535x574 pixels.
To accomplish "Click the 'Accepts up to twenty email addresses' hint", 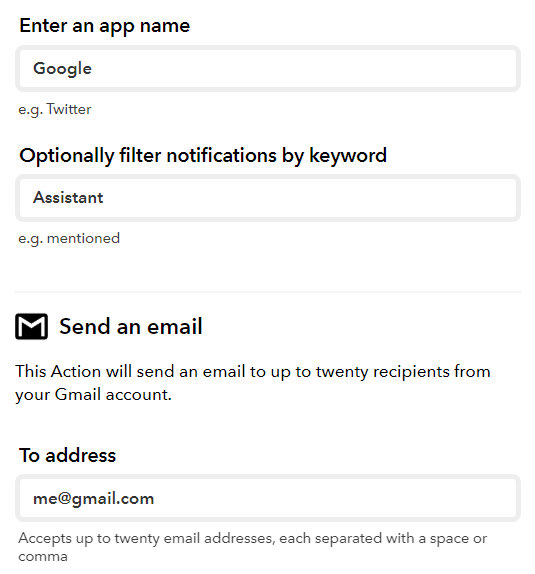I will pyautogui.click(x=252, y=547).
